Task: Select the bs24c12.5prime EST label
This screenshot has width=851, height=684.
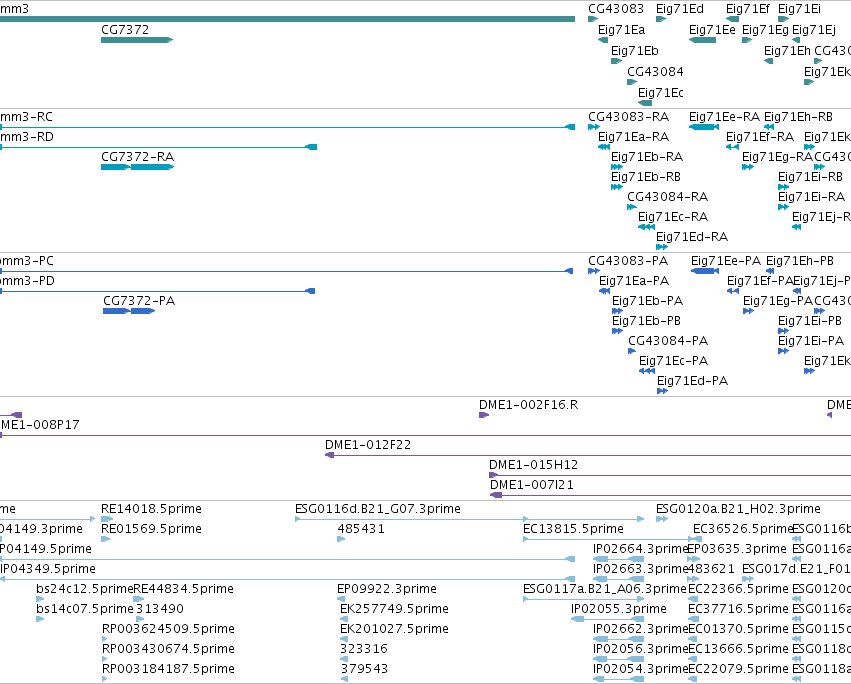Action: [x=85, y=590]
